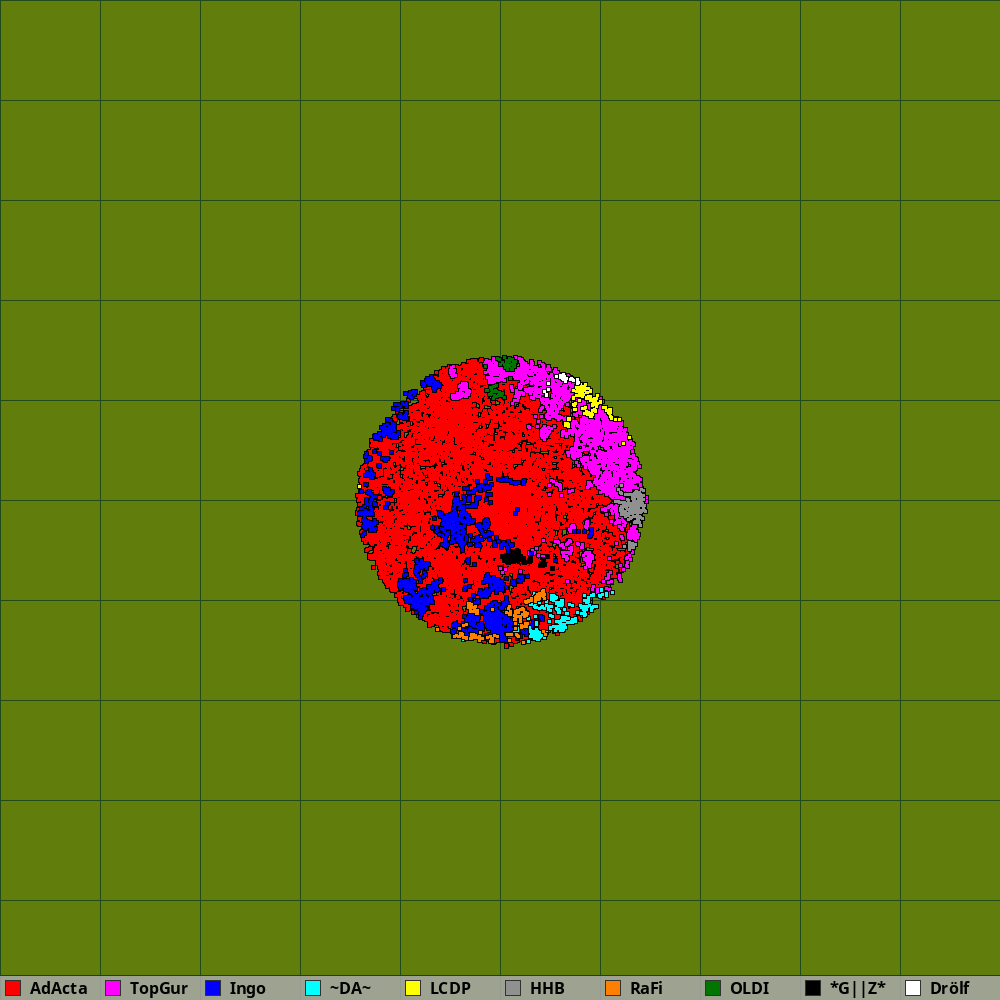Screen dimensions: 1000x1000
Task: Click the orange RaFi legend swatch
Action: coord(613,988)
